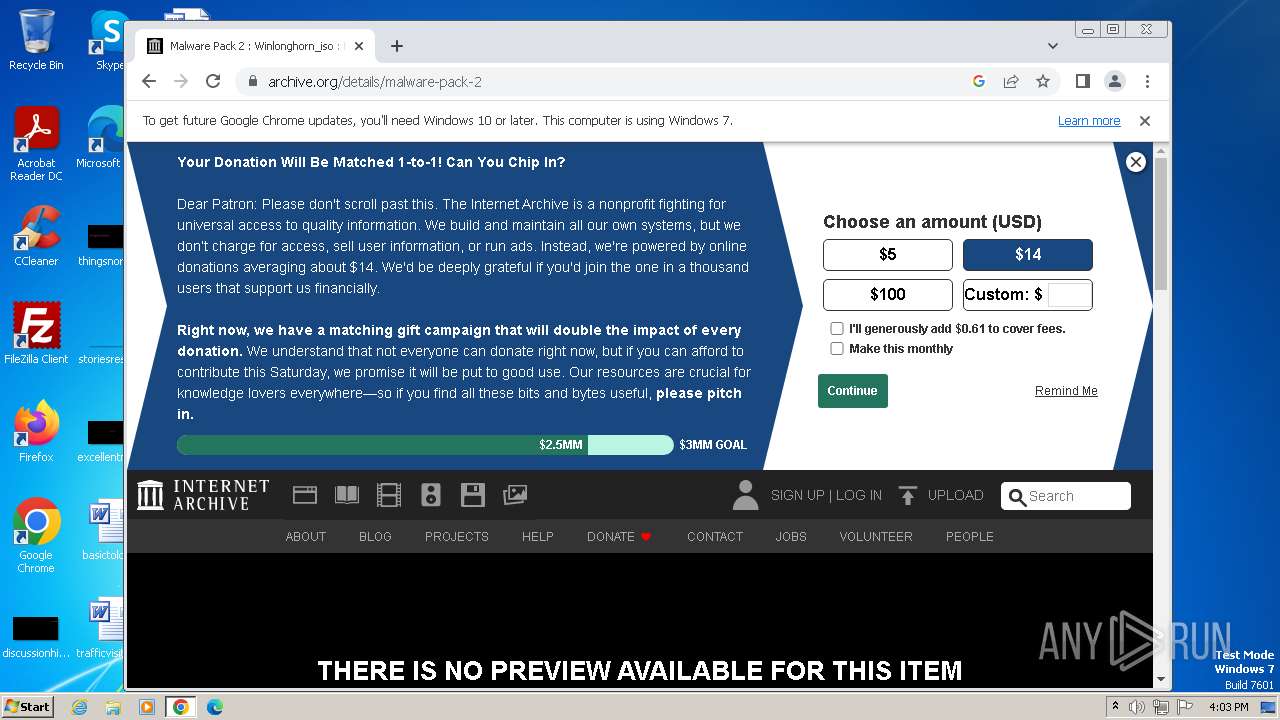
Task: Open Internet Explorer from taskbar
Action: pyautogui.click(x=80, y=707)
